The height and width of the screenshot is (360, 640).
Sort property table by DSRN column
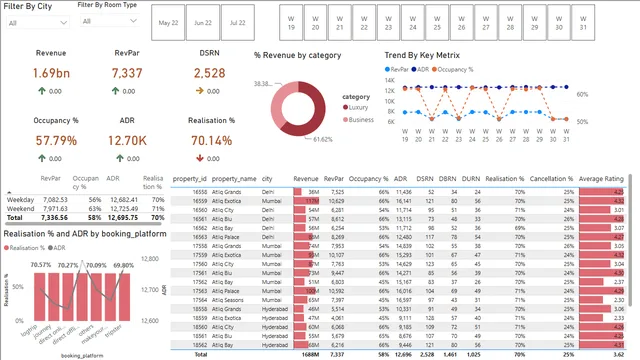click(x=425, y=179)
